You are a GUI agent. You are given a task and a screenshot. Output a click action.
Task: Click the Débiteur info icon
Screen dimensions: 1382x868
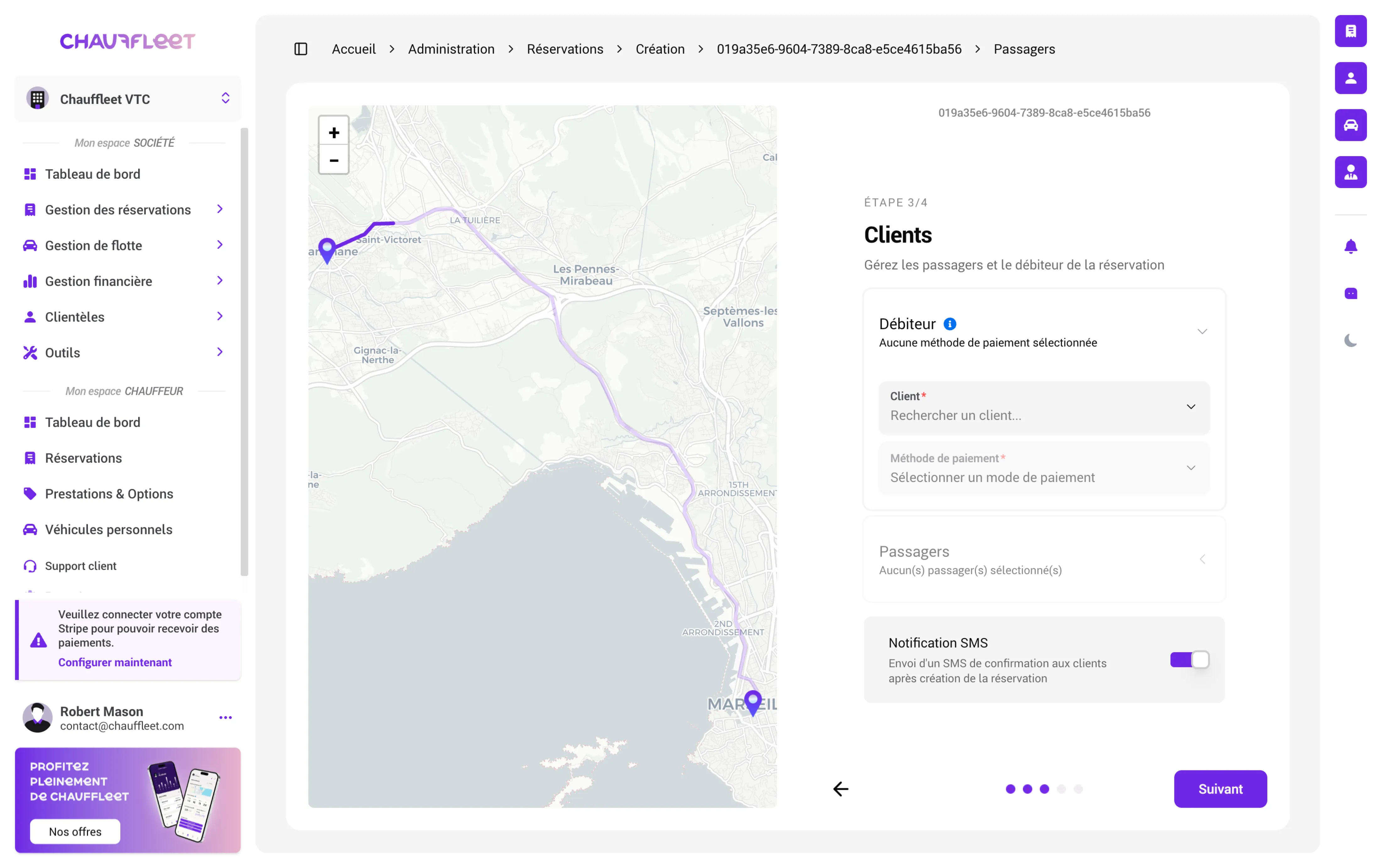click(x=950, y=324)
